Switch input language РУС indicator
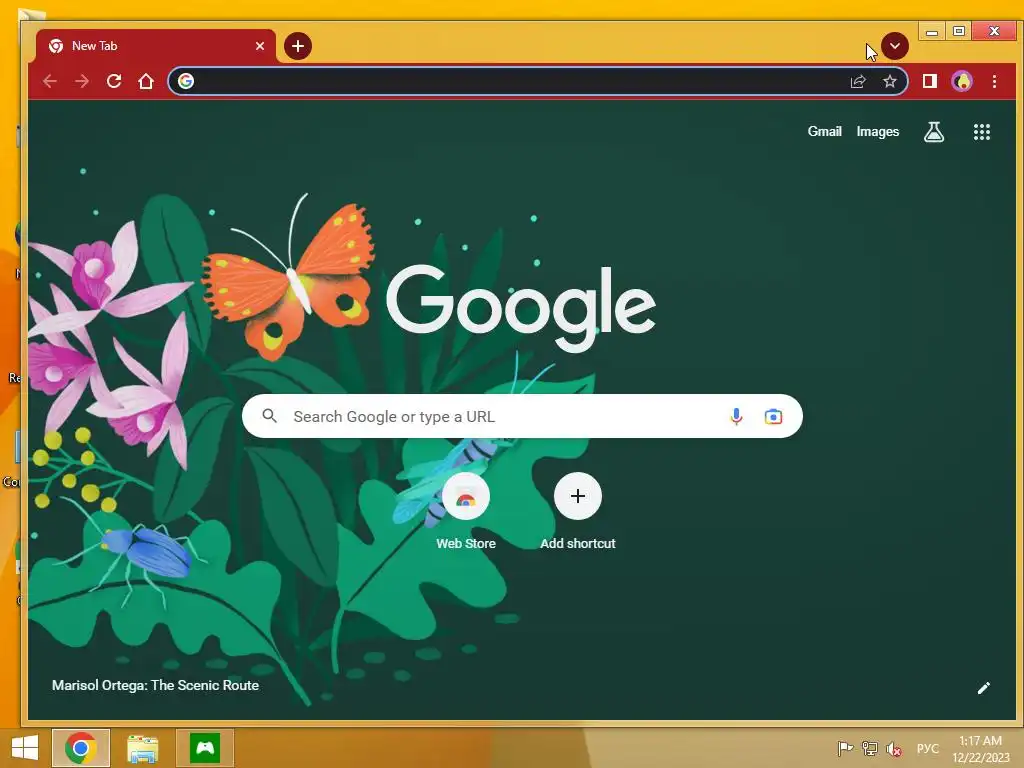 (927, 748)
